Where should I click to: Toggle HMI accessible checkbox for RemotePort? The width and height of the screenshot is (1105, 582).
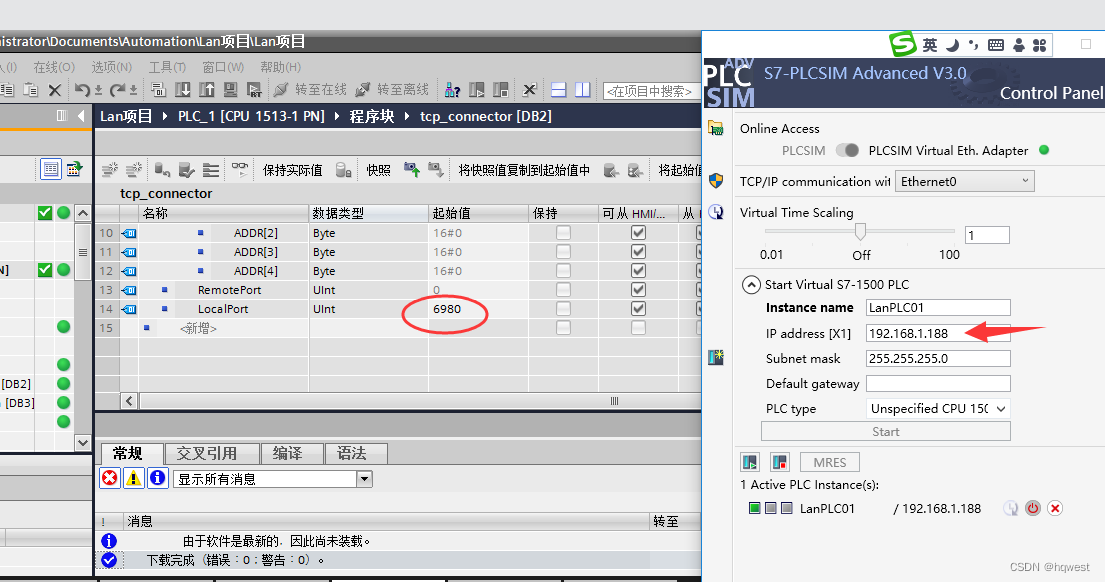click(638, 290)
